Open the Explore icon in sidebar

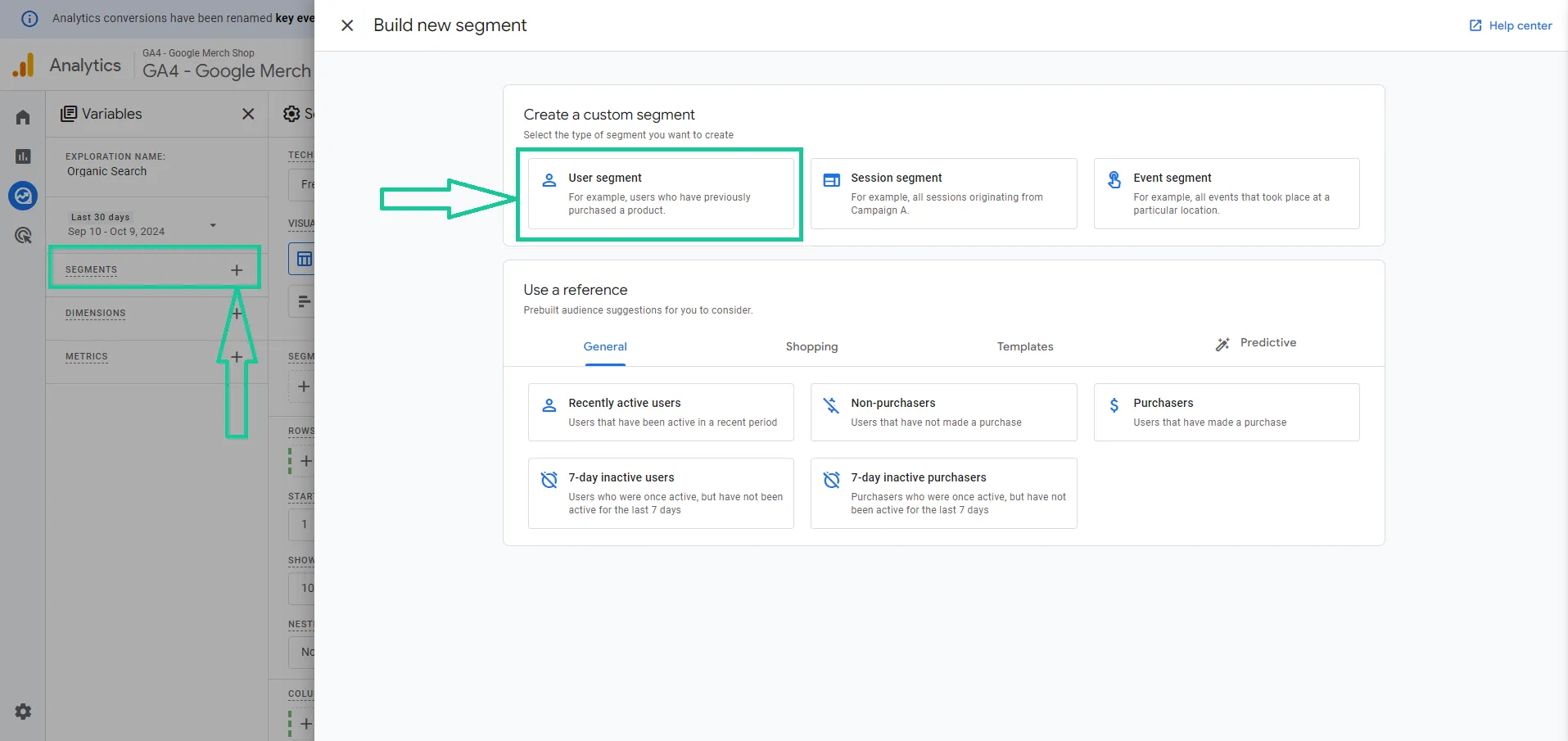click(x=23, y=196)
